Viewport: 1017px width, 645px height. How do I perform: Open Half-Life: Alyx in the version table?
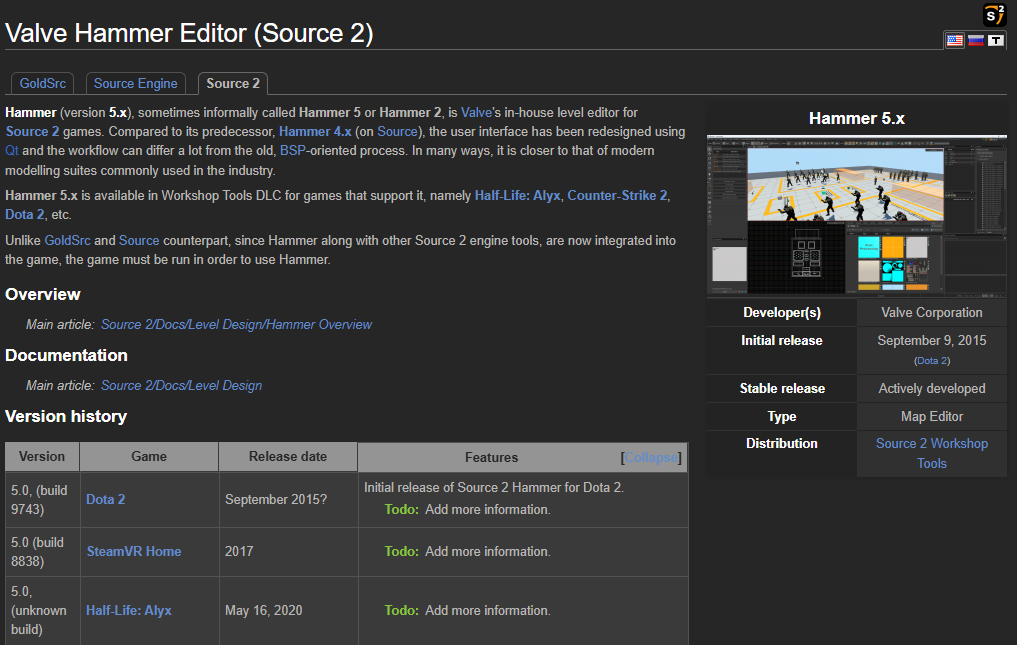click(129, 611)
